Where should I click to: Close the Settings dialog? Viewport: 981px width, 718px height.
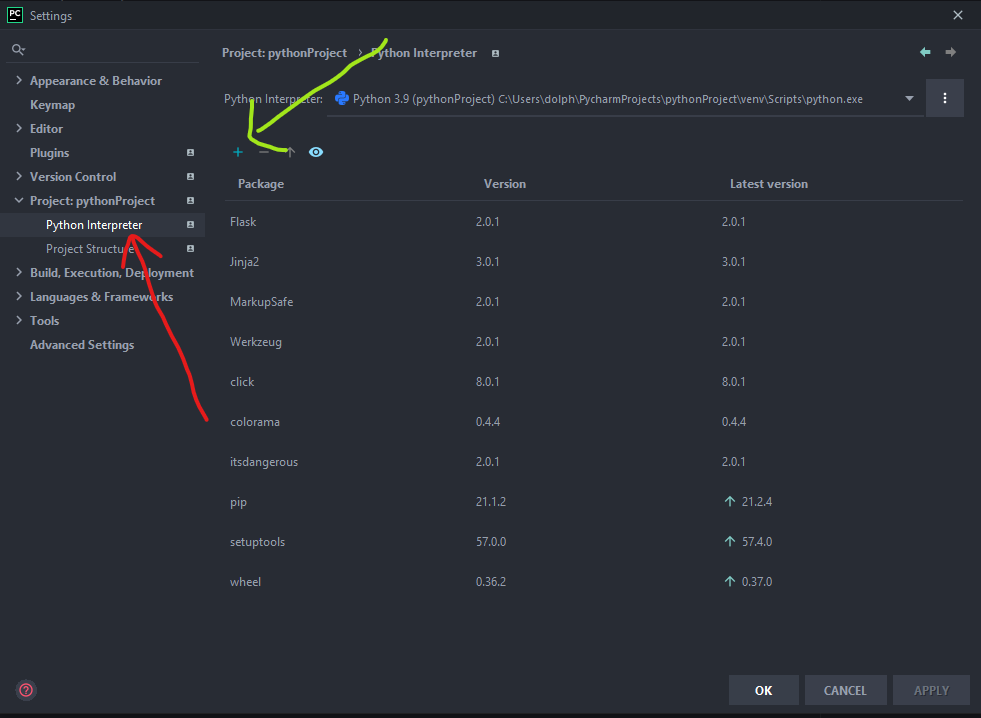click(x=958, y=15)
